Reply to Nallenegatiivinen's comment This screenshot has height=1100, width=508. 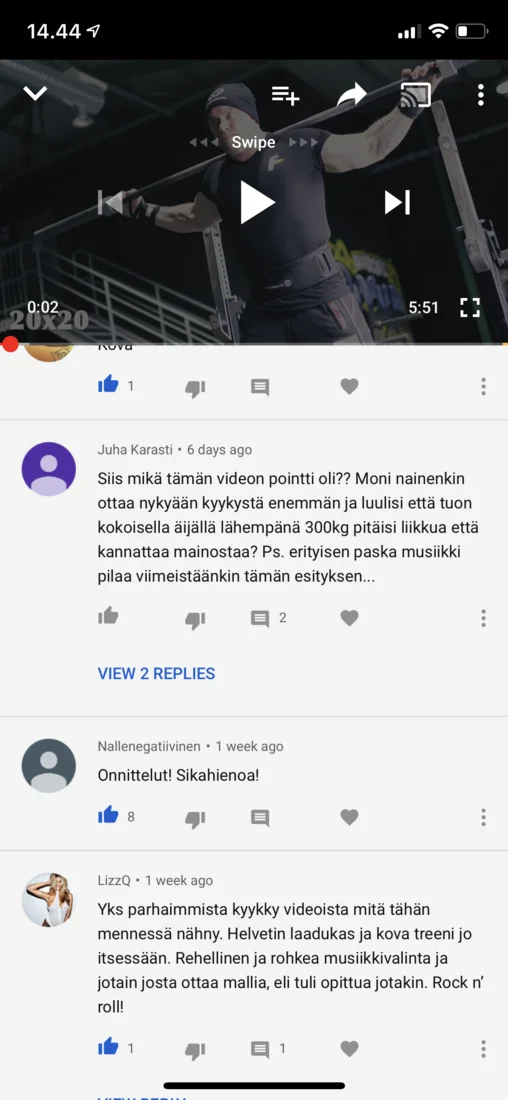point(260,818)
